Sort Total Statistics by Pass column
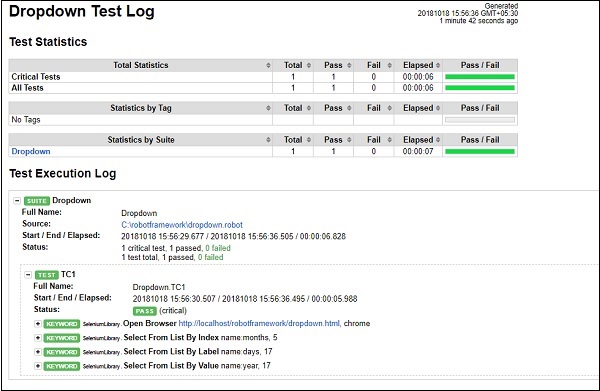600x391 pixels. click(334, 65)
